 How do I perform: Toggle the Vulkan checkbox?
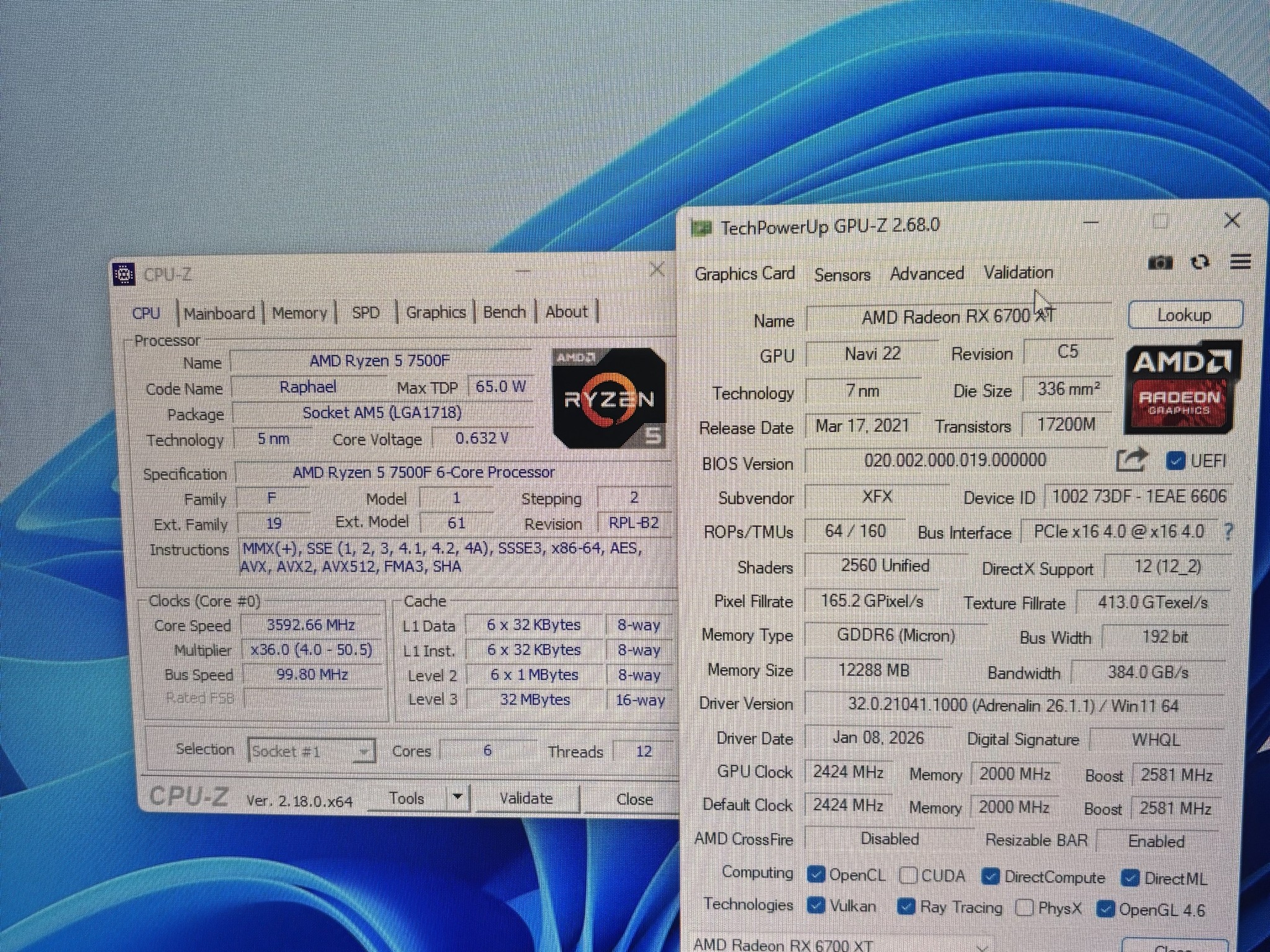(x=816, y=906)
